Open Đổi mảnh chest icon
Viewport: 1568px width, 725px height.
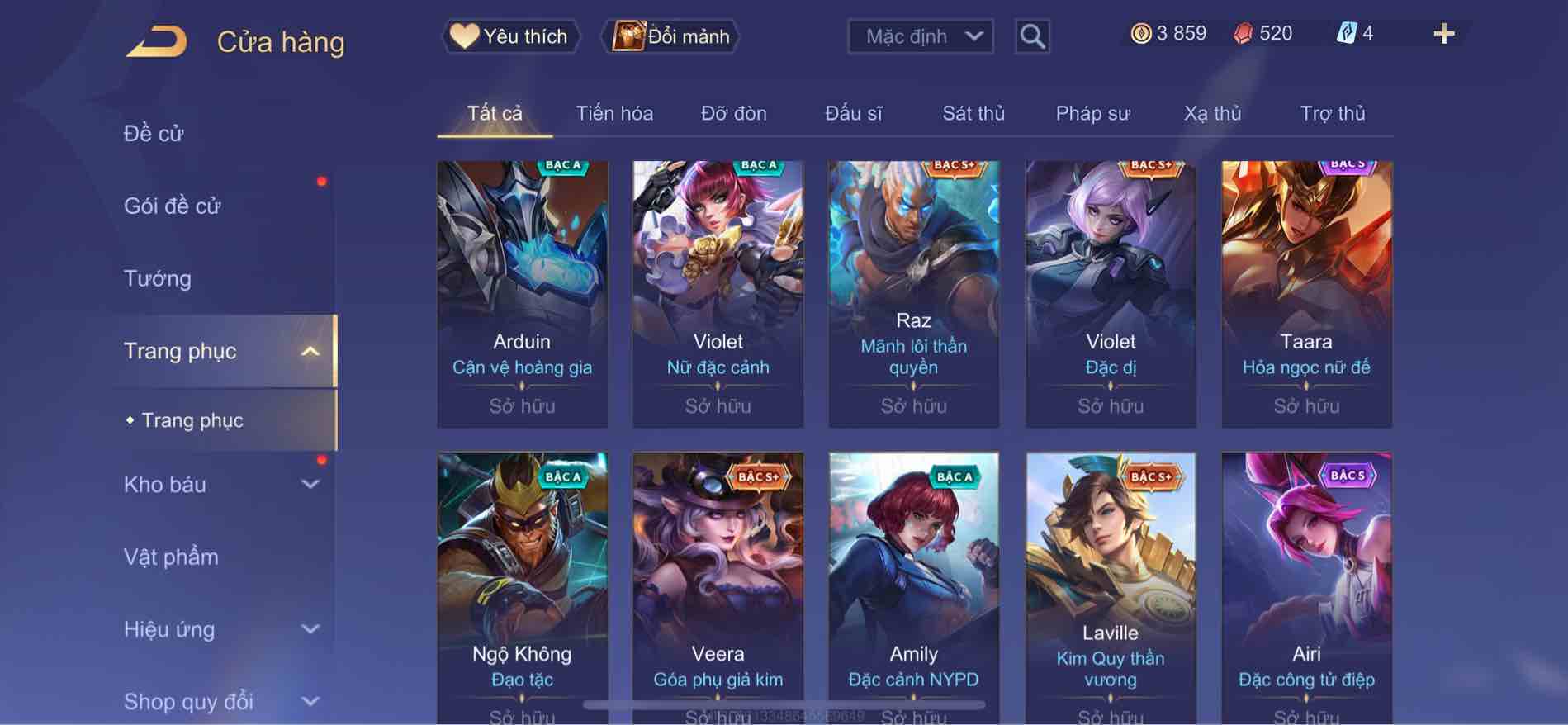(x=628, y=36)
